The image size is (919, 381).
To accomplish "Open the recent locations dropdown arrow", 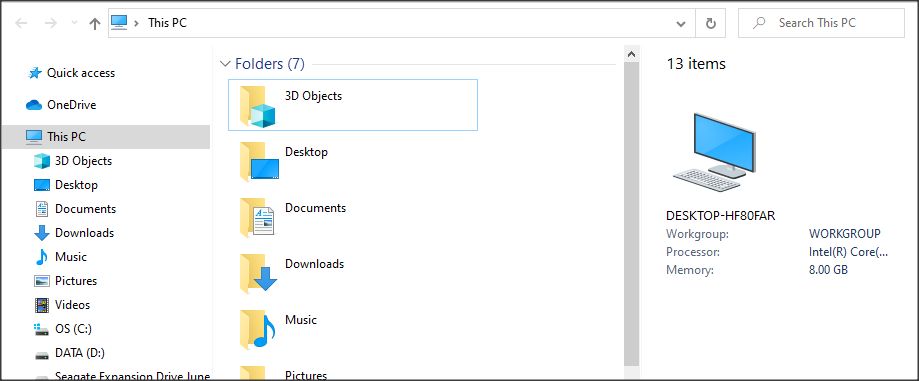I will [x=74, y=23].
